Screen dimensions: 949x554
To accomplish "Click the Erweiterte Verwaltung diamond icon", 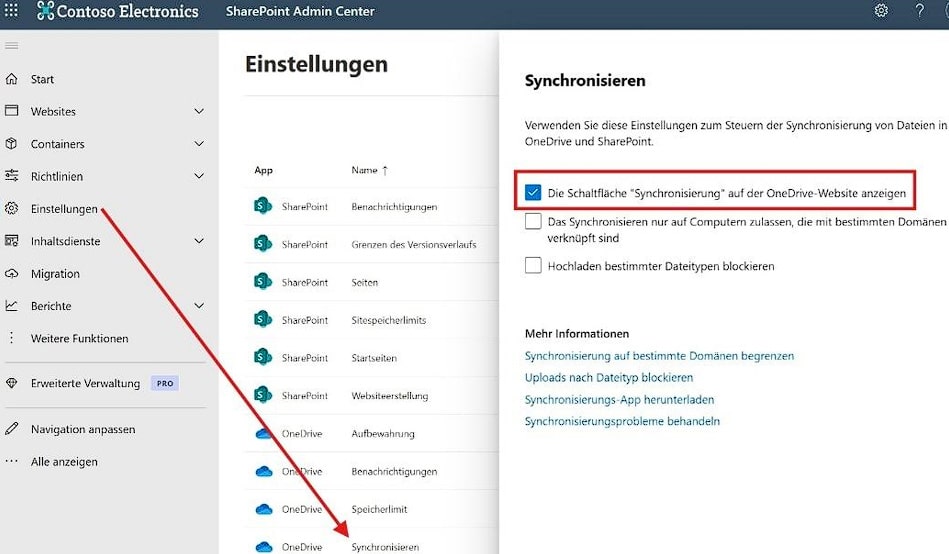I will (11, 383).
